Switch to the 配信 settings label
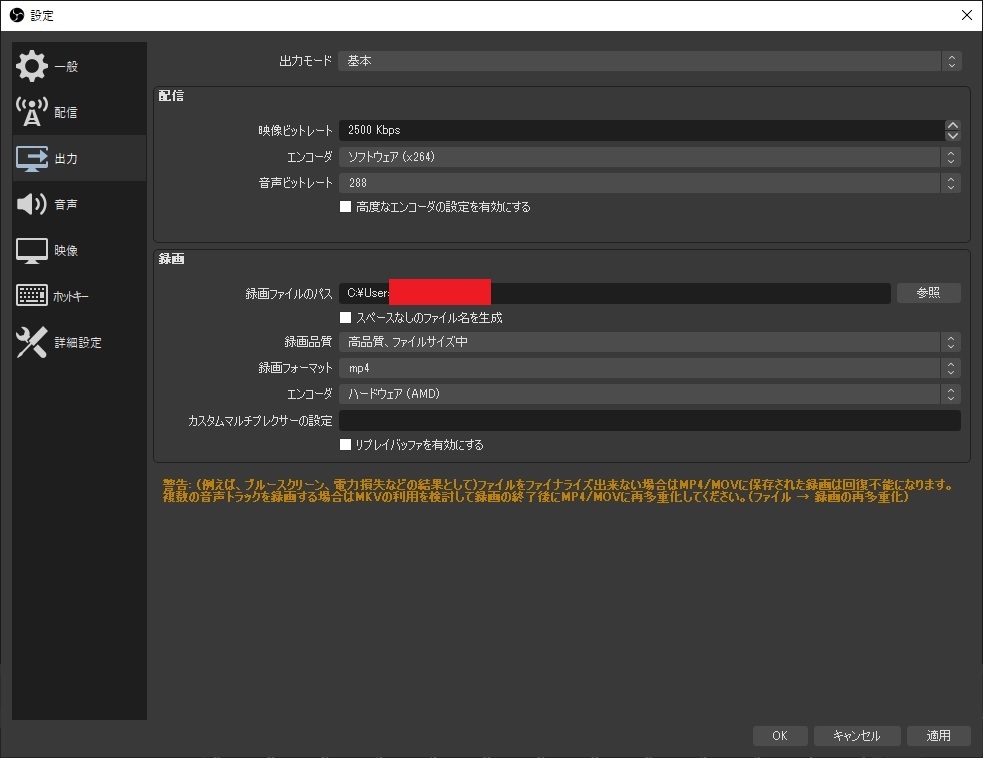983x758 pixels. 66,112
